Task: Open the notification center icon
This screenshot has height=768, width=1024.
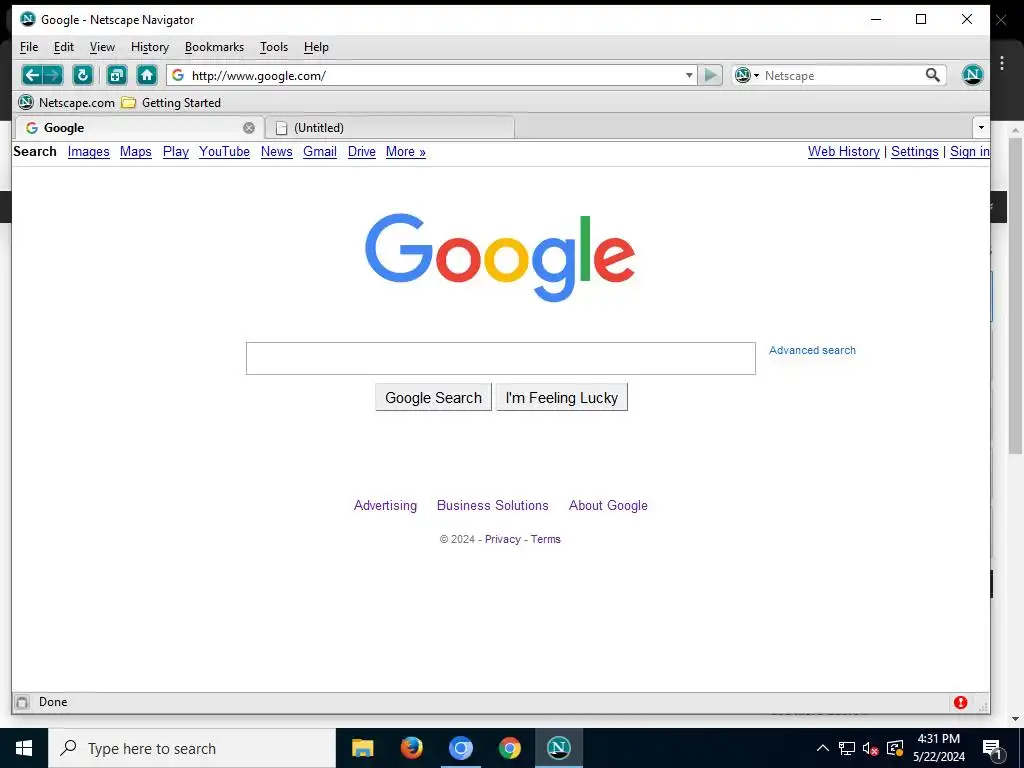Action: click(x=992, y=748)
